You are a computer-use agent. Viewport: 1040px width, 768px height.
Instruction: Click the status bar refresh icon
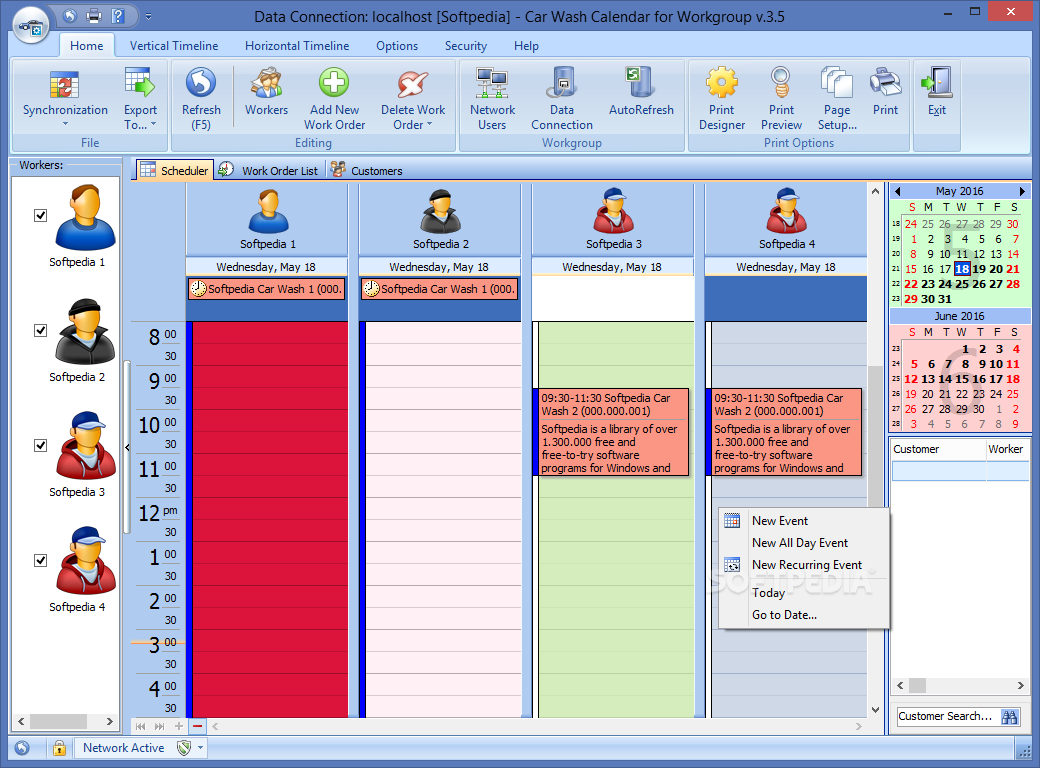click(x=22, y=748)
